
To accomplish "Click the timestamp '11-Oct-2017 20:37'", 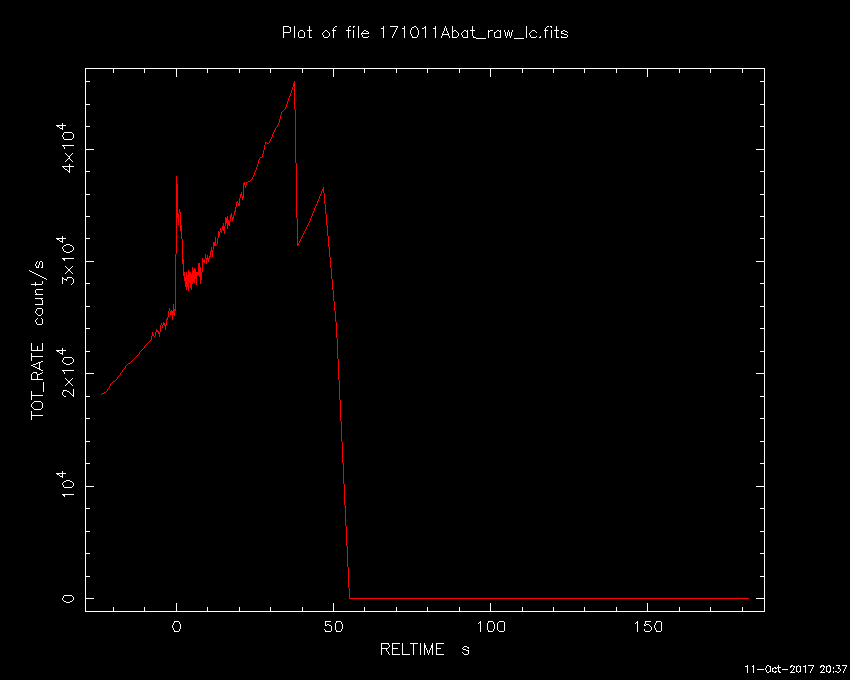I will 795,669.
